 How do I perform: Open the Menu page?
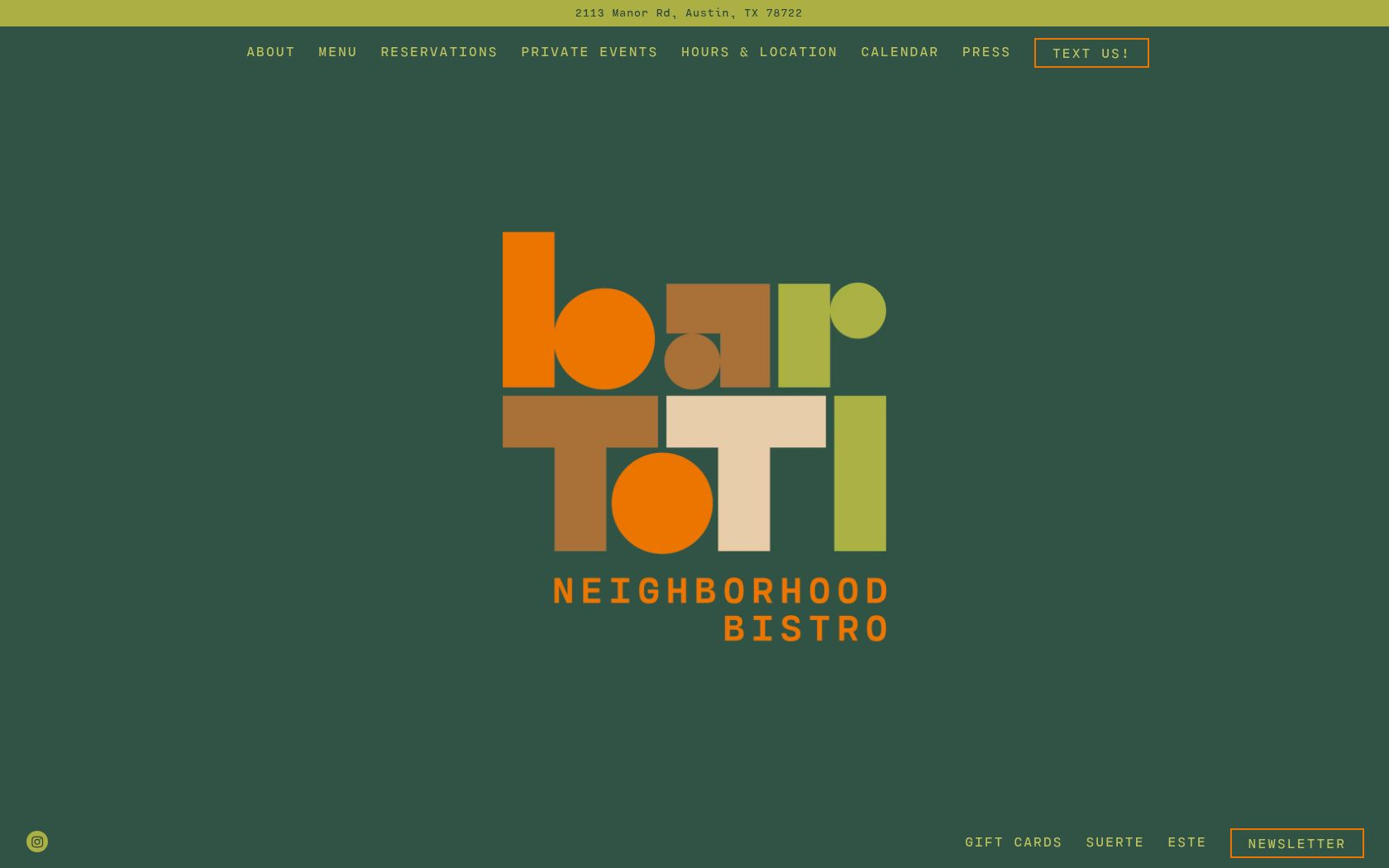(337, 52)
